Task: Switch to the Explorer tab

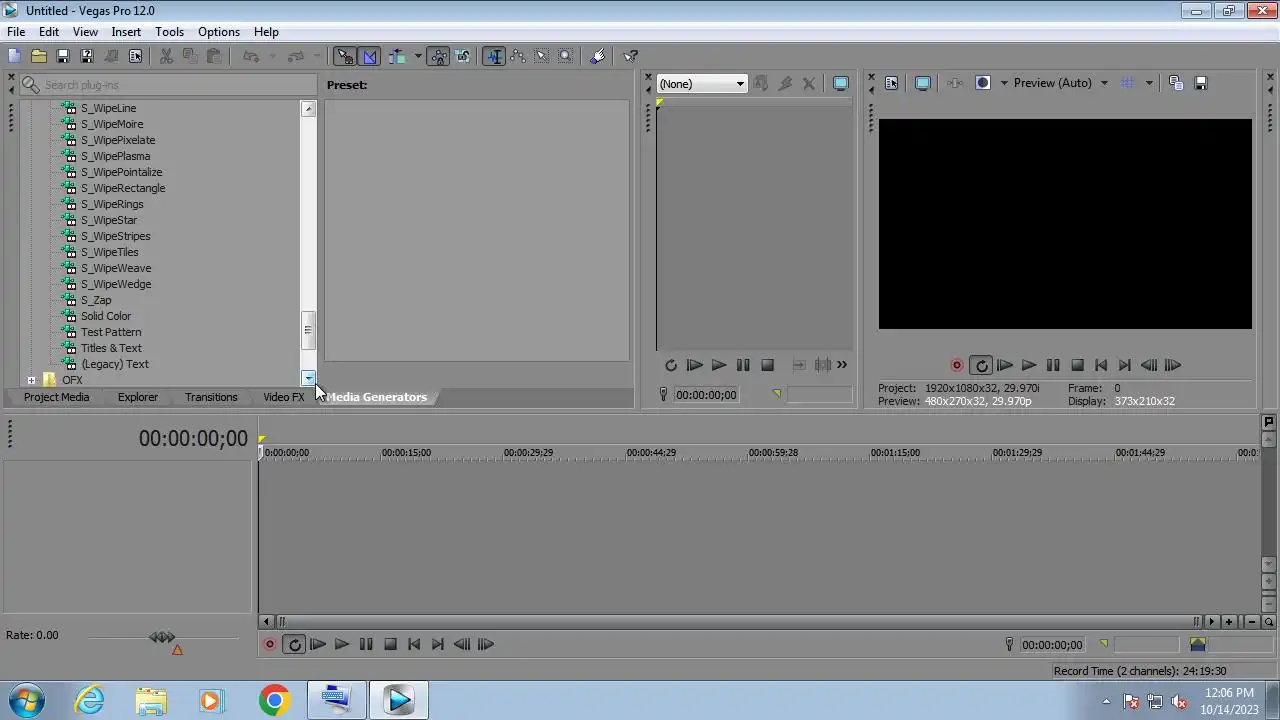Action: pos(137,397)
